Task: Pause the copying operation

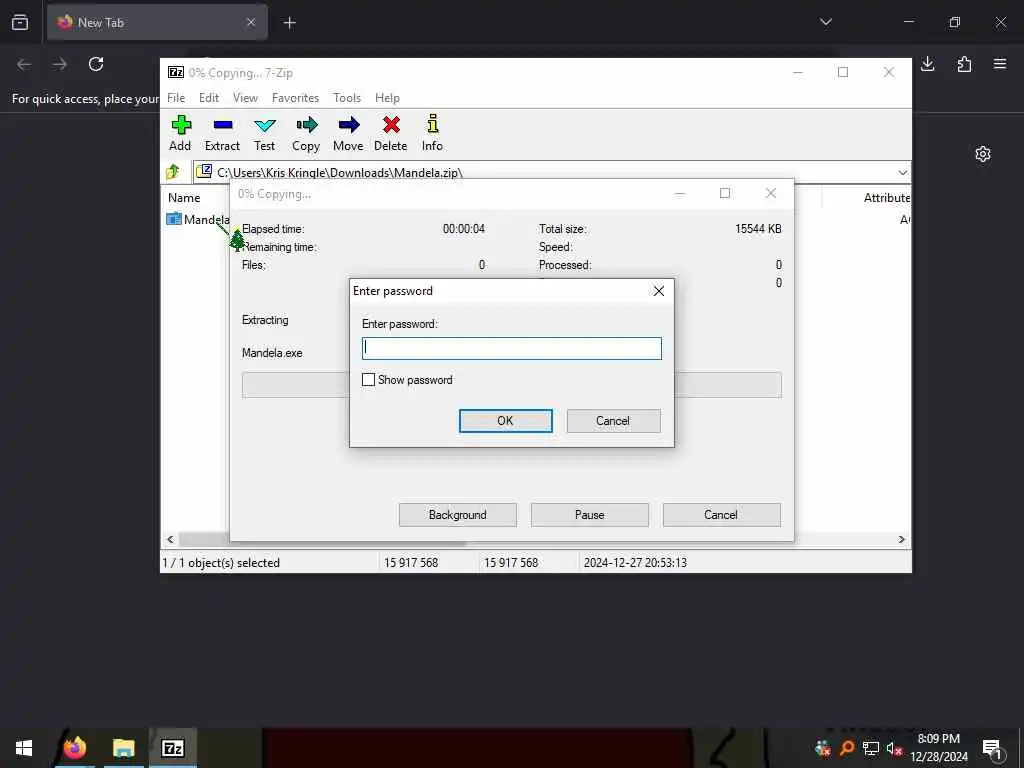Action: tap(590, 515)
